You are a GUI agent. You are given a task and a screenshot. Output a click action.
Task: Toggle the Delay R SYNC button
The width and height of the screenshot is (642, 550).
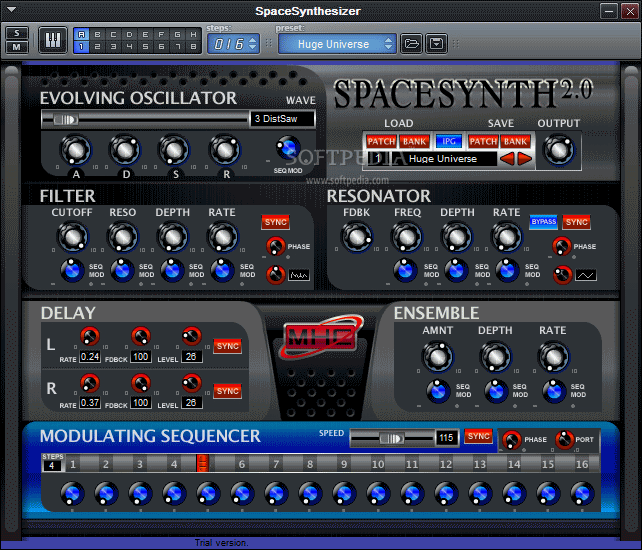point(228,391)
